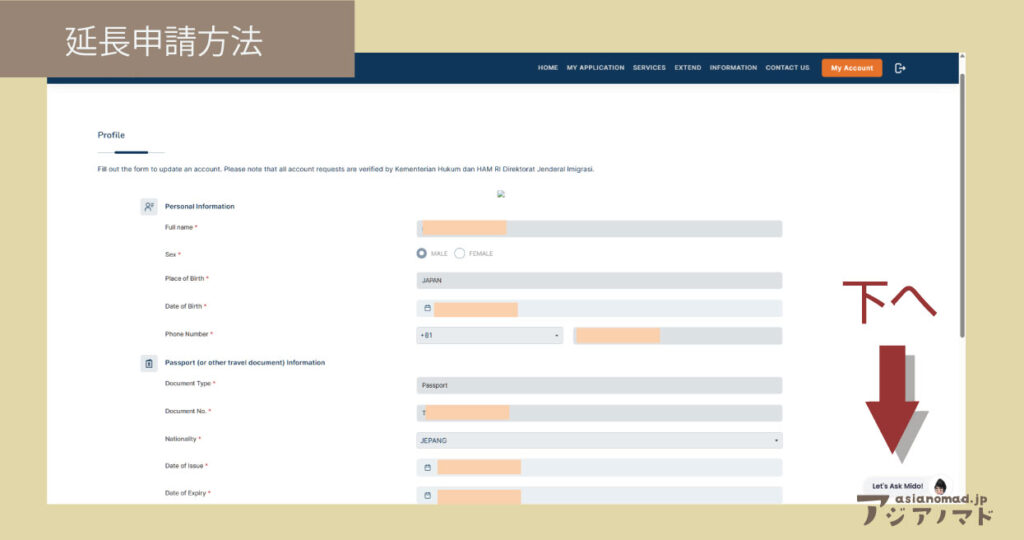The height and width of the screenshot is (540, 1024).
Task: Select the FEMALE radio button
Action: [x=460, y=254]
